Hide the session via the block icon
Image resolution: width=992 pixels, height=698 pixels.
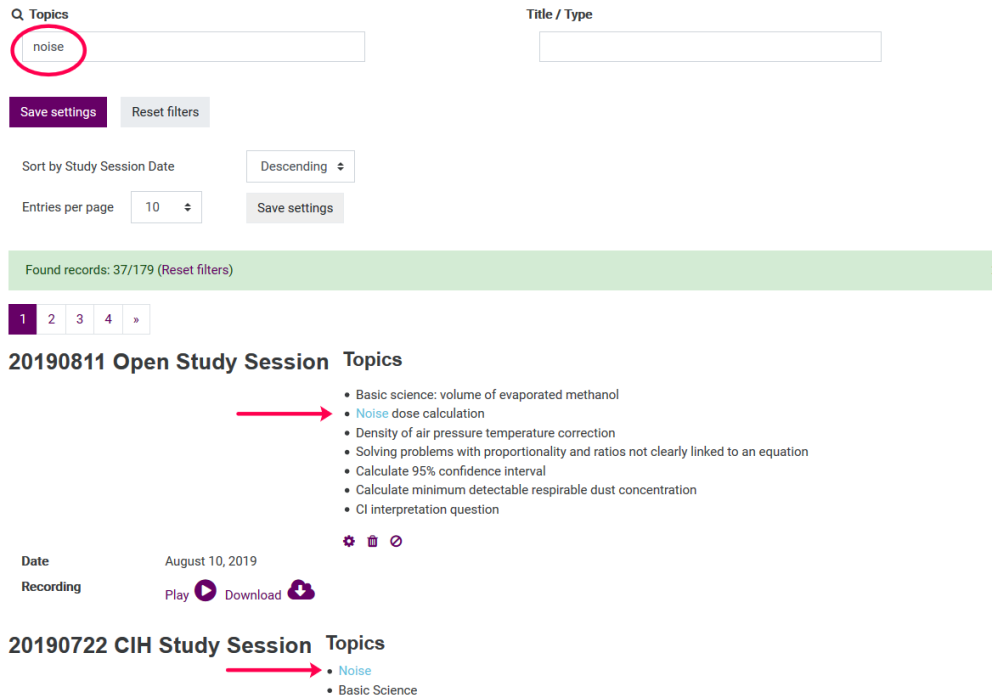click(x=396, y=541)
